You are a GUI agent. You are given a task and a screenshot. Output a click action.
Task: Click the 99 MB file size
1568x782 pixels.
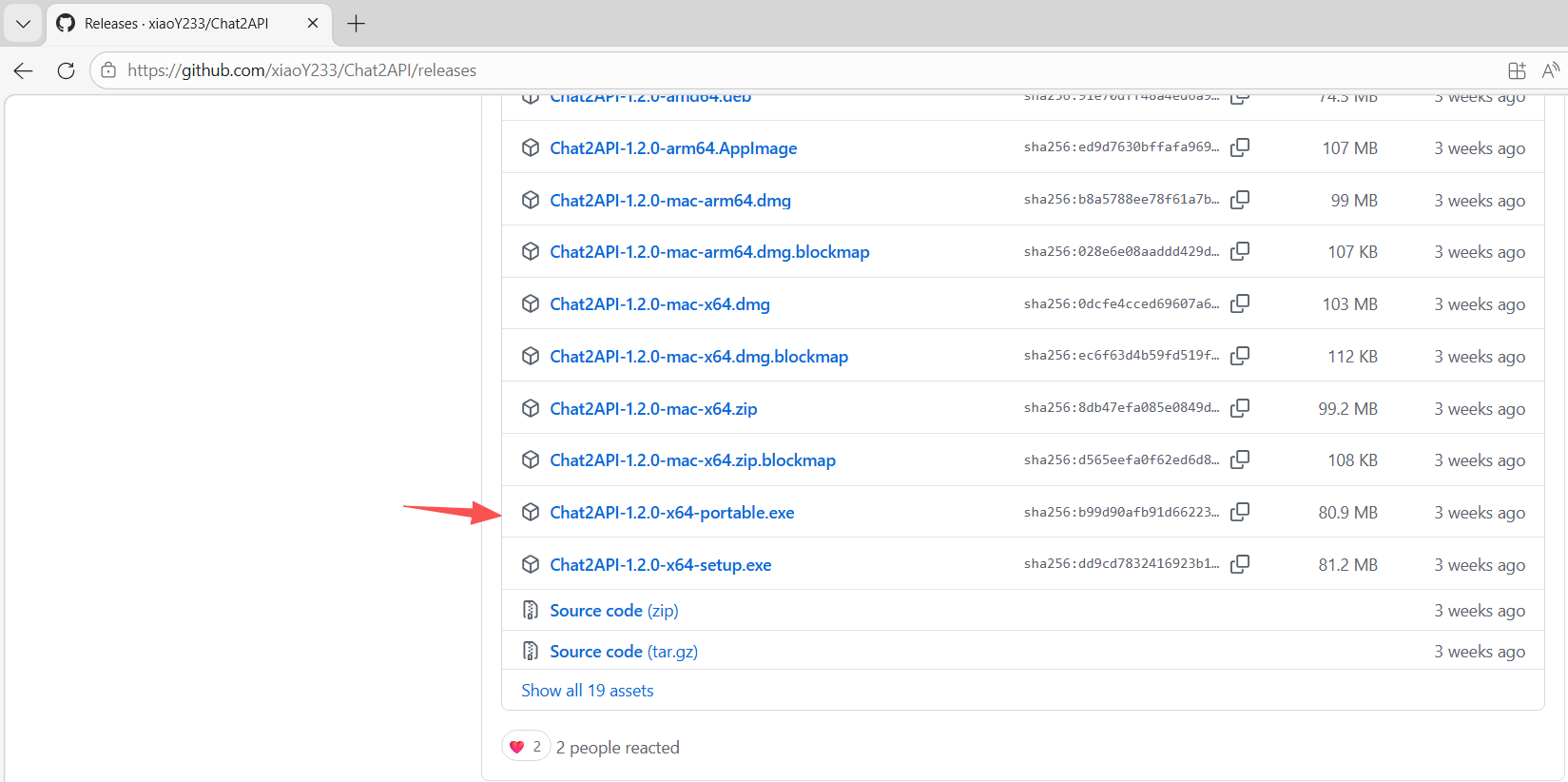pyautogui.click(x=1354, y=201)
